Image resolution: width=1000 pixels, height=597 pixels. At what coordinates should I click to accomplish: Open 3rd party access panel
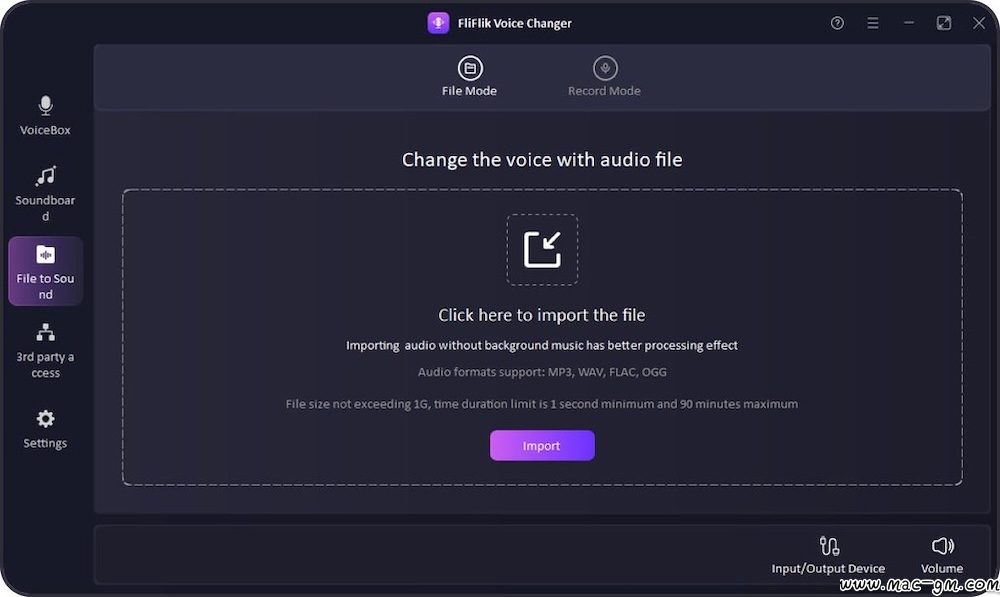click(x=45, y=351)
